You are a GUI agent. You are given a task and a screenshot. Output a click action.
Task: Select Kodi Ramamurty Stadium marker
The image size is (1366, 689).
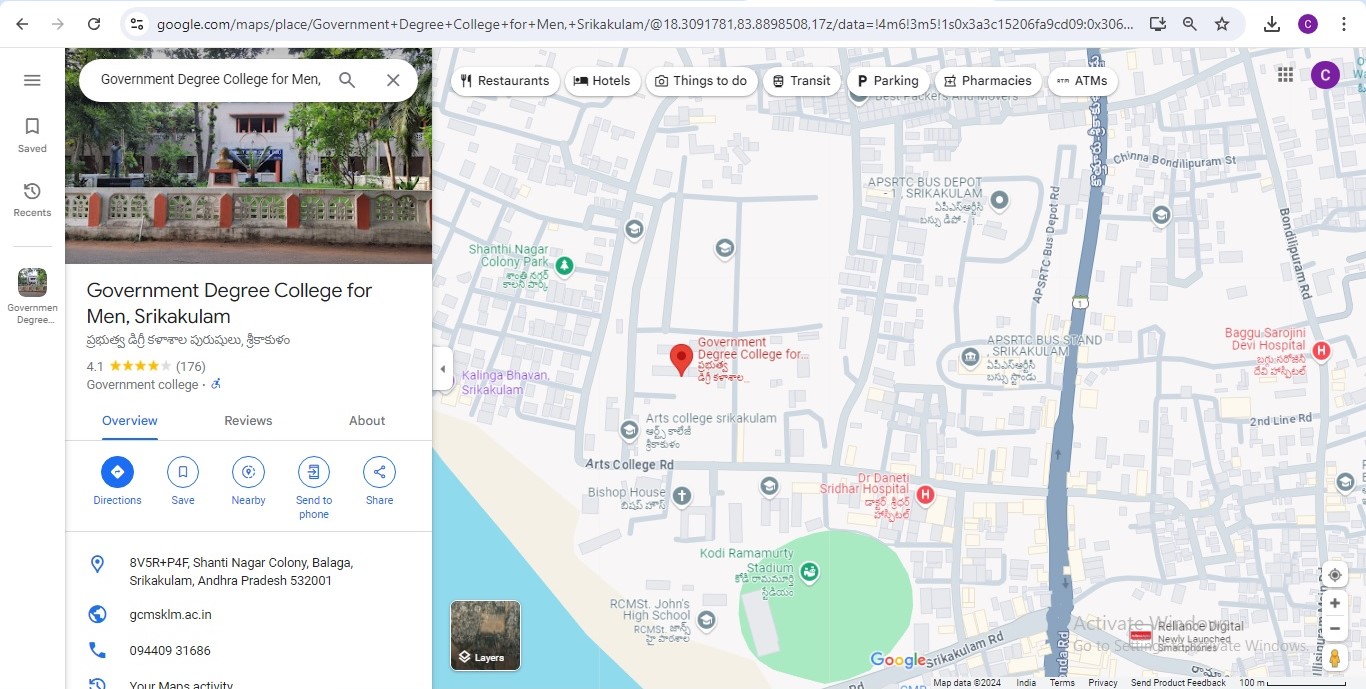(810, 573)
